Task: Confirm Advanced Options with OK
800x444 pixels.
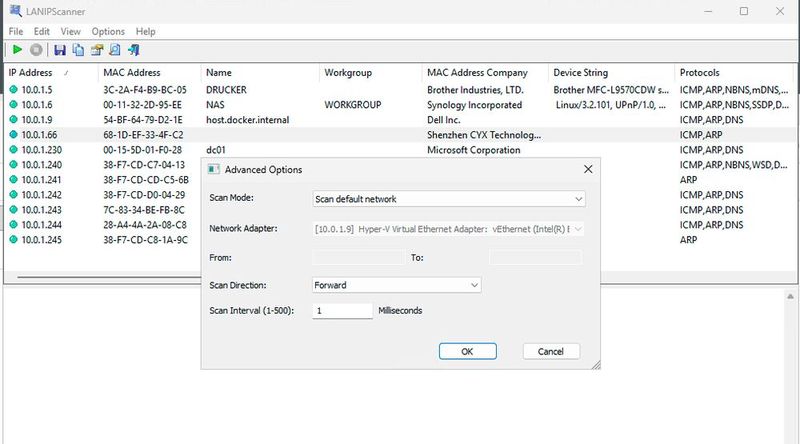Action: (x=467, y=351)
